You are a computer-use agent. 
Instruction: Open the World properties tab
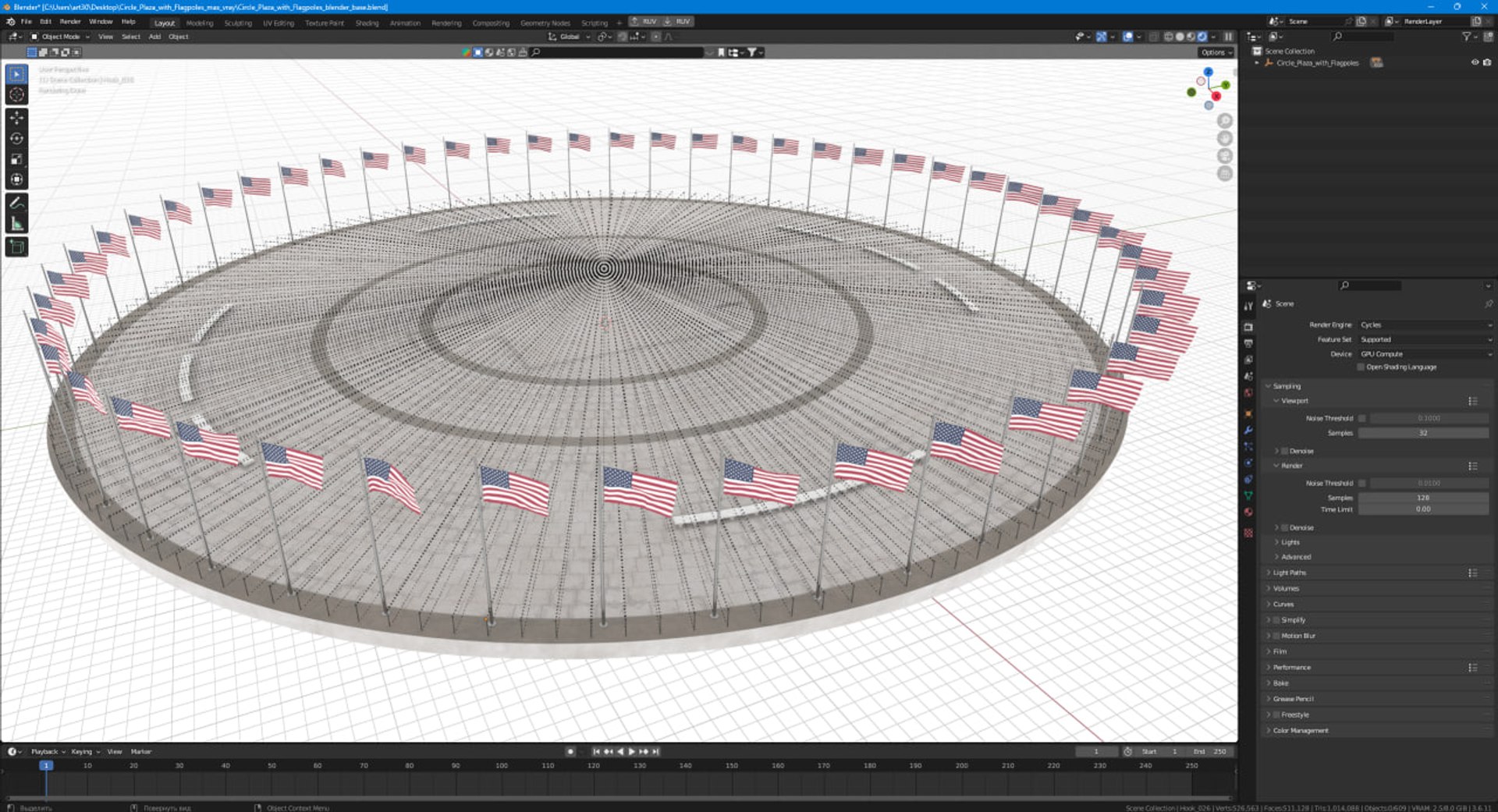(x=1248, y=392)
